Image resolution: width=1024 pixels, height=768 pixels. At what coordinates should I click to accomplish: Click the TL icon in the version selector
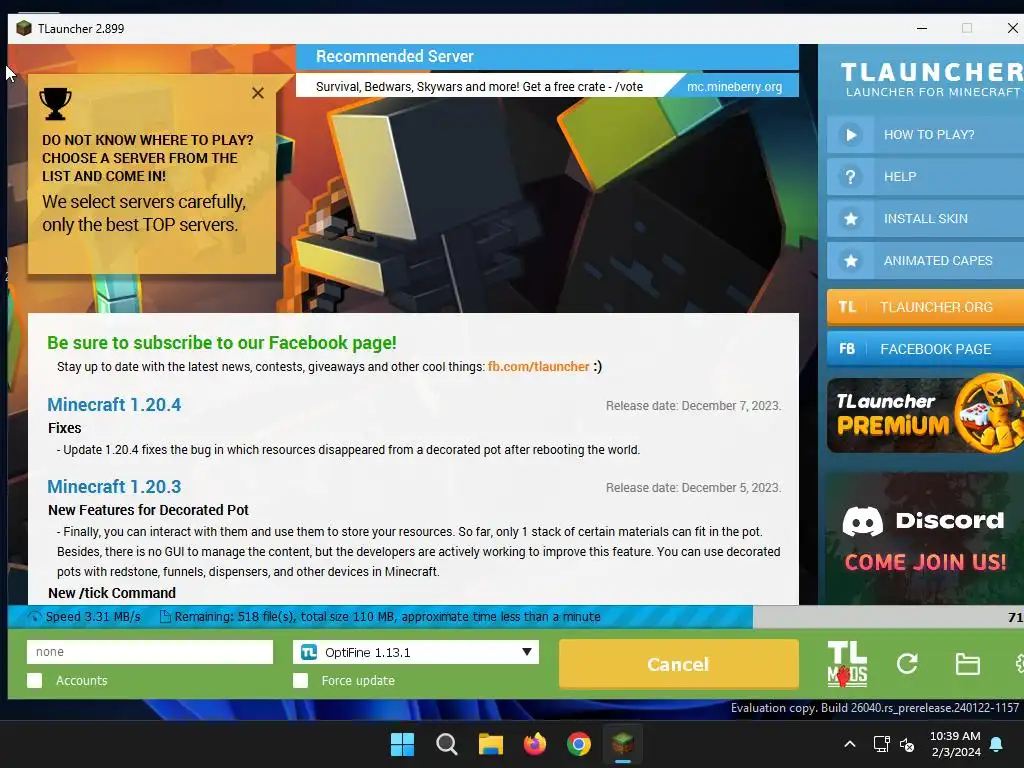[309, 652]
